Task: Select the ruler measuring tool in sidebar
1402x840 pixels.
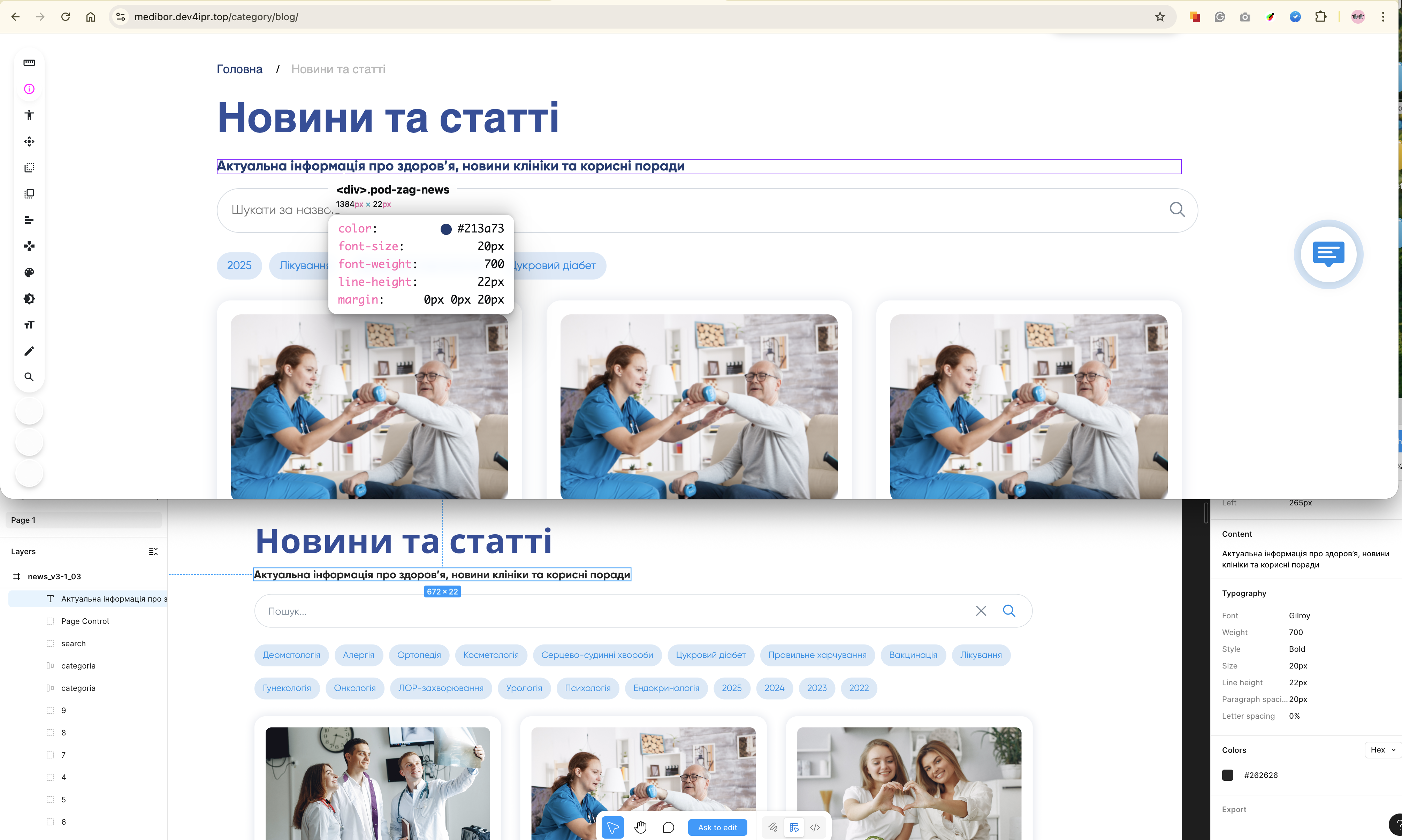Action: [29, 62]
